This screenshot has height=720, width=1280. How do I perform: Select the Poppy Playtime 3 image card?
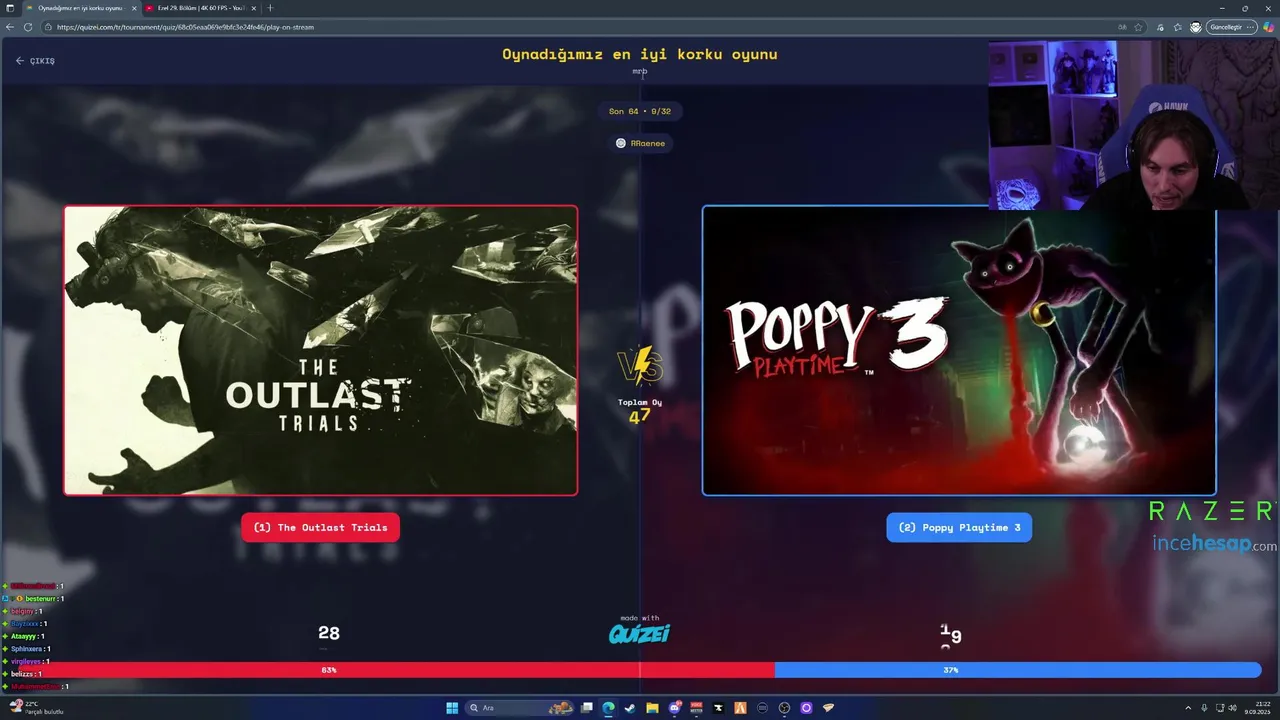(959, 350)
